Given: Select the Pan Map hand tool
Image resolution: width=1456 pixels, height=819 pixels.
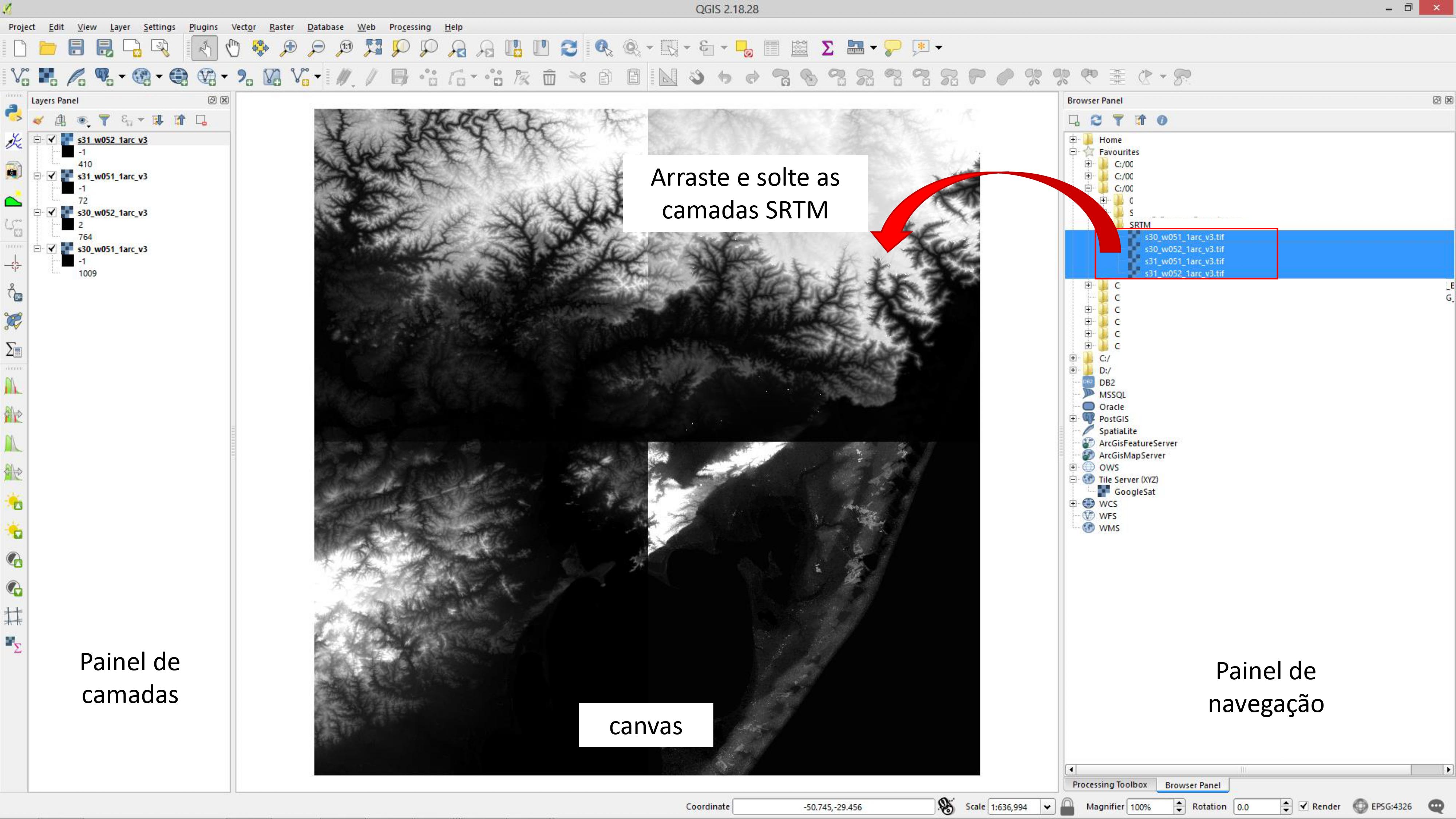Looking at the screenshot, I should (232, 48).
